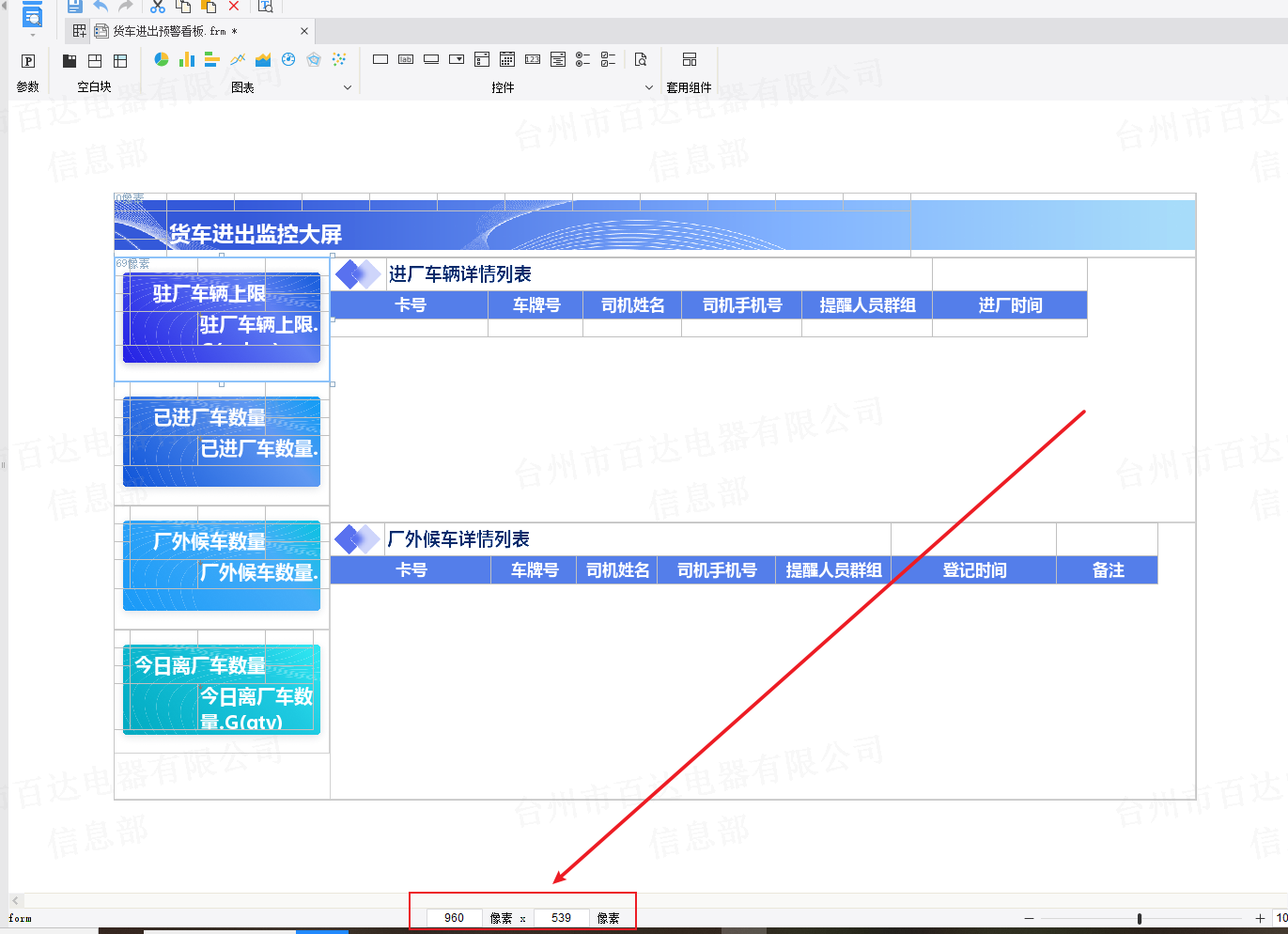Click the scissors cut icon
The image size is (1288, 934).
pos(158,6)
